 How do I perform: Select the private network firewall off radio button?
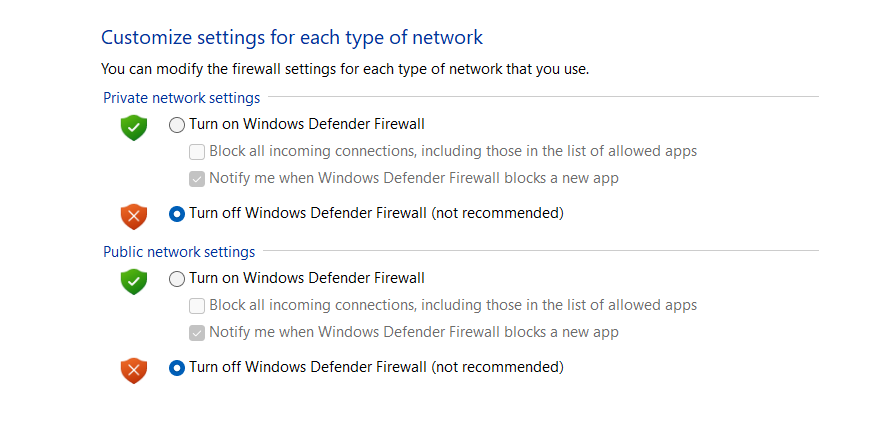[177, 213]
